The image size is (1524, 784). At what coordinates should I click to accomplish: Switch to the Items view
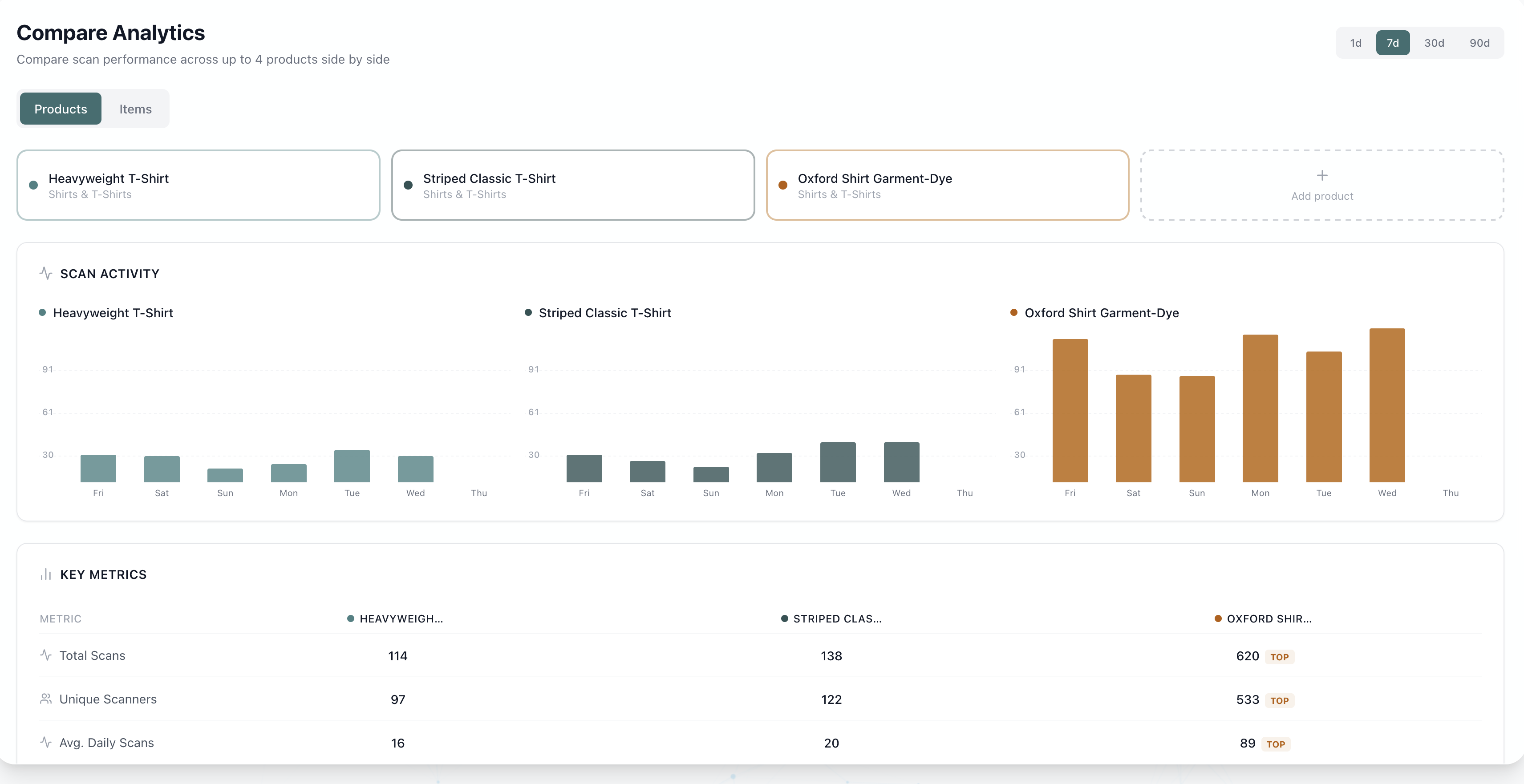click(x=135, y=108)
